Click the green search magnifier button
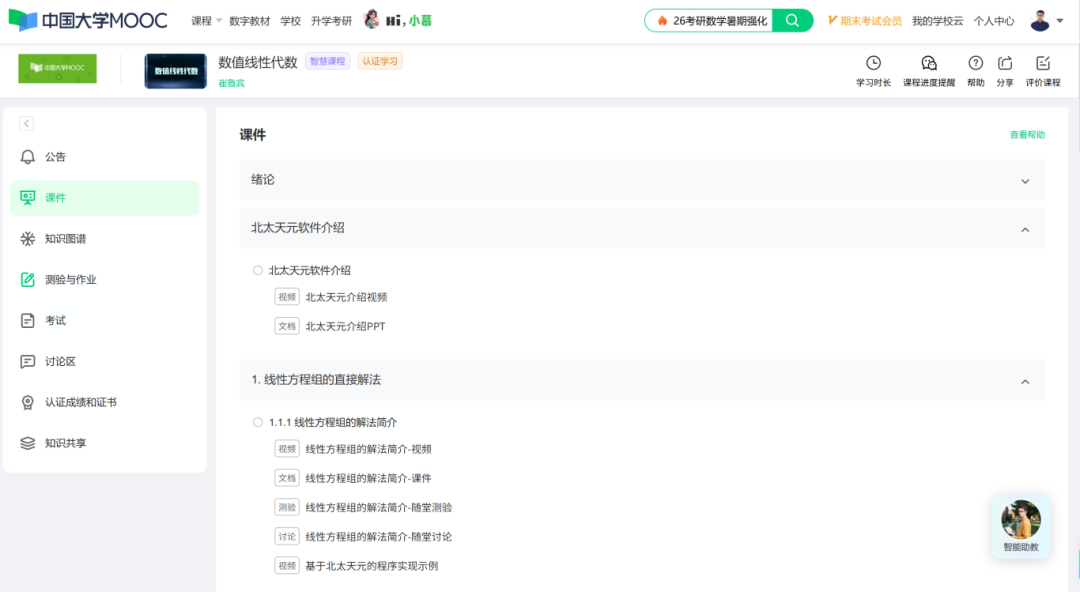Image resolution: width=1080 pixels, height=592 pixels. pos(793,20)
